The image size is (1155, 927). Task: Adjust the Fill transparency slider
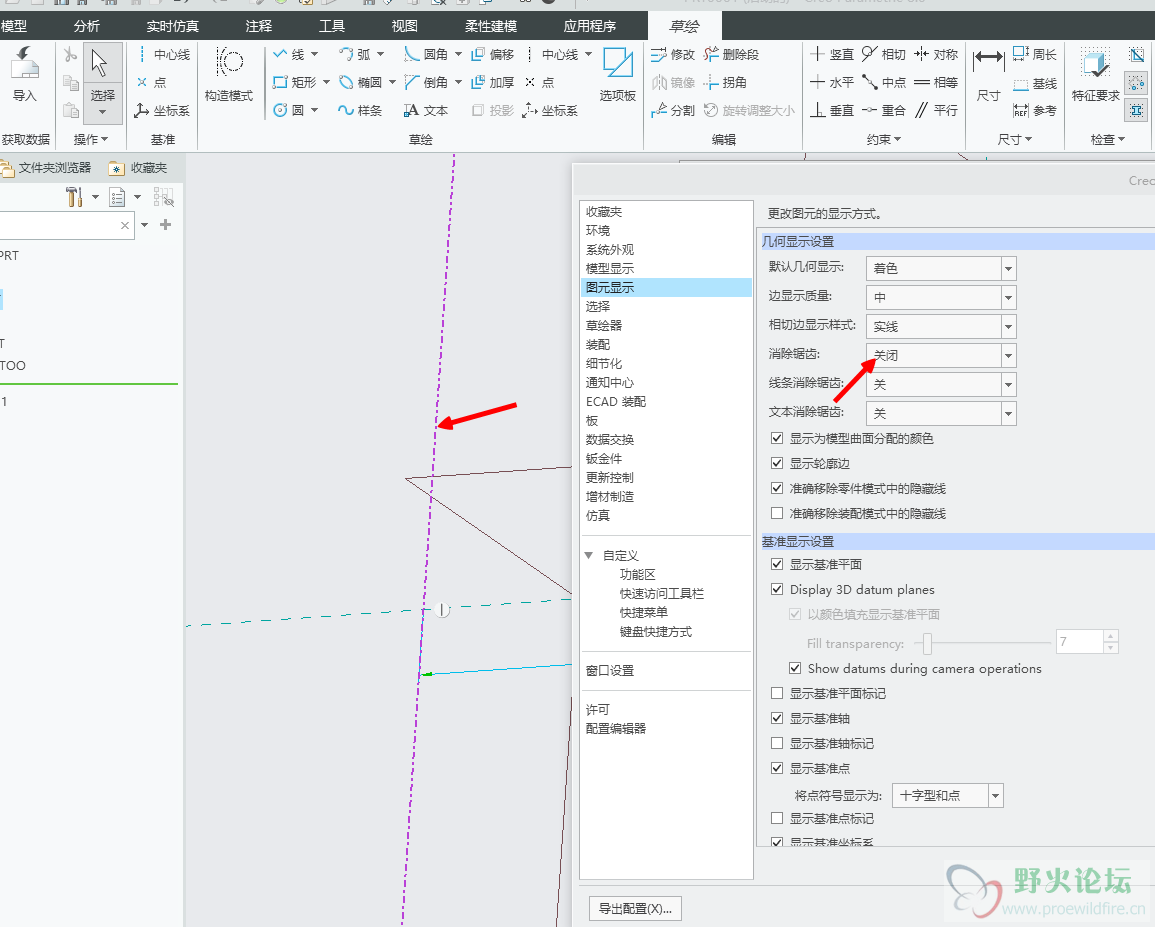click(x=927, y=643)
